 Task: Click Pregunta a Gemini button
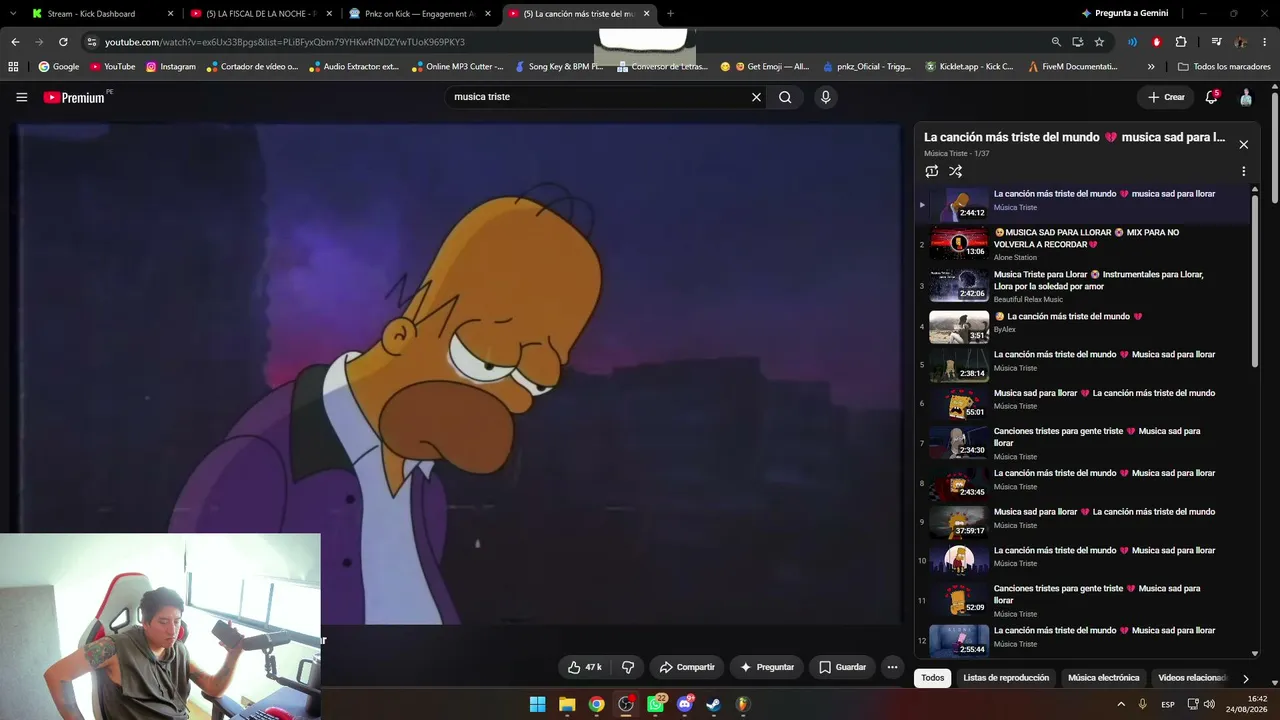pos(1124,14)
